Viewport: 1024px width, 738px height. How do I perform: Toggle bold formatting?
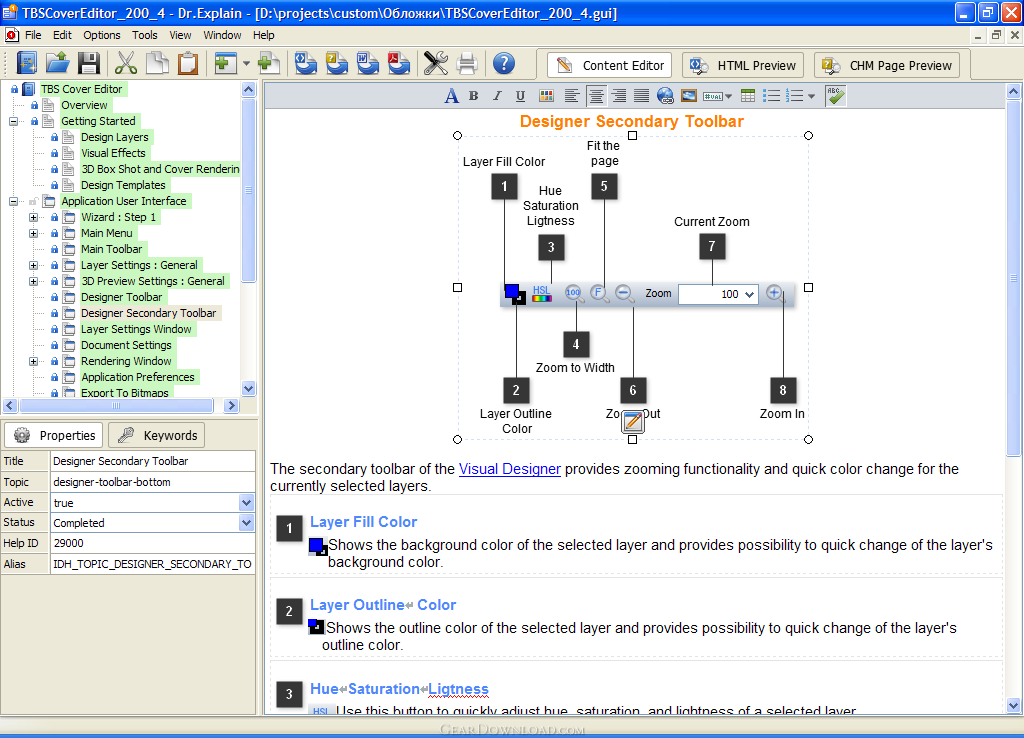(473, 96)
